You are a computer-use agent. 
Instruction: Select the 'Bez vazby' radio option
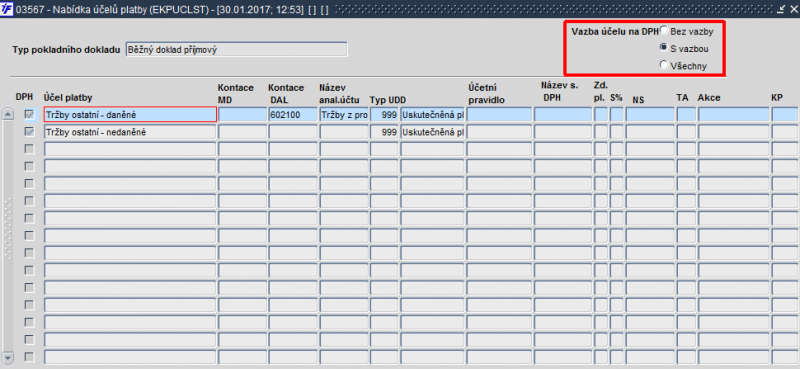click(664, 31)
